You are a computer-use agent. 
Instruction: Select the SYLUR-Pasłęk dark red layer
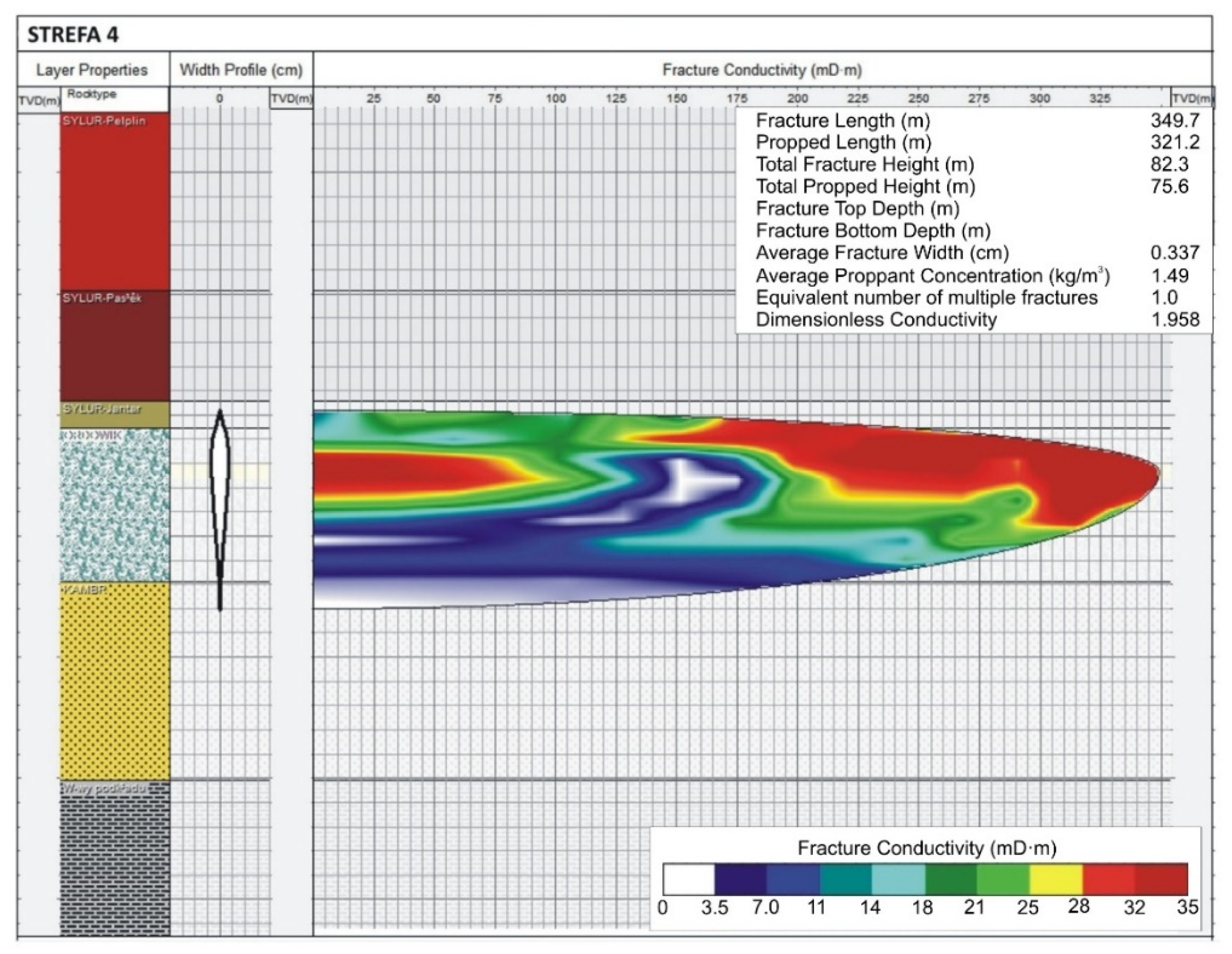click(x=115, y=346)
